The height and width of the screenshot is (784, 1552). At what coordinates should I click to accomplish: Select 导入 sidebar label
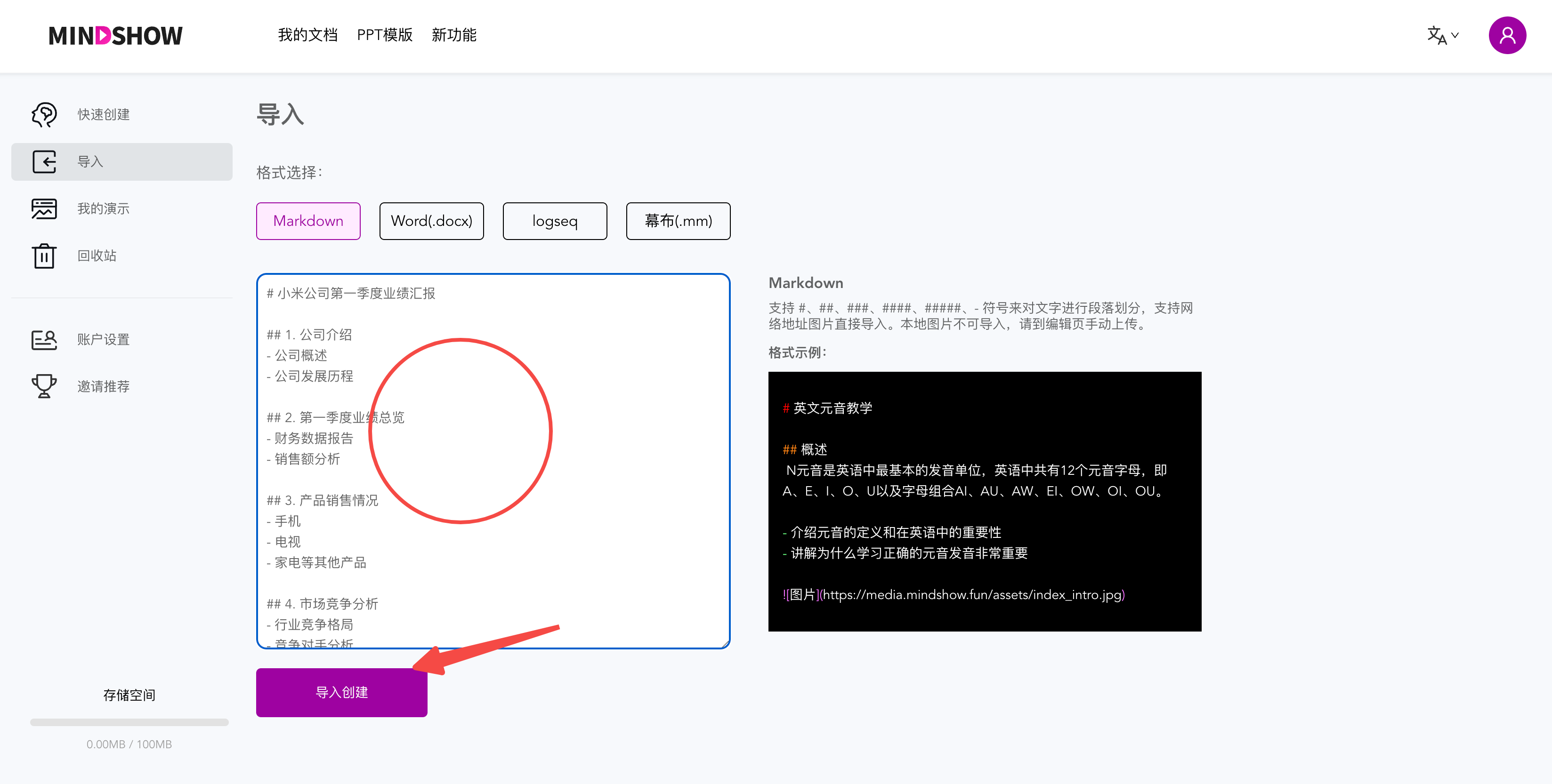[x=90, y=161]
